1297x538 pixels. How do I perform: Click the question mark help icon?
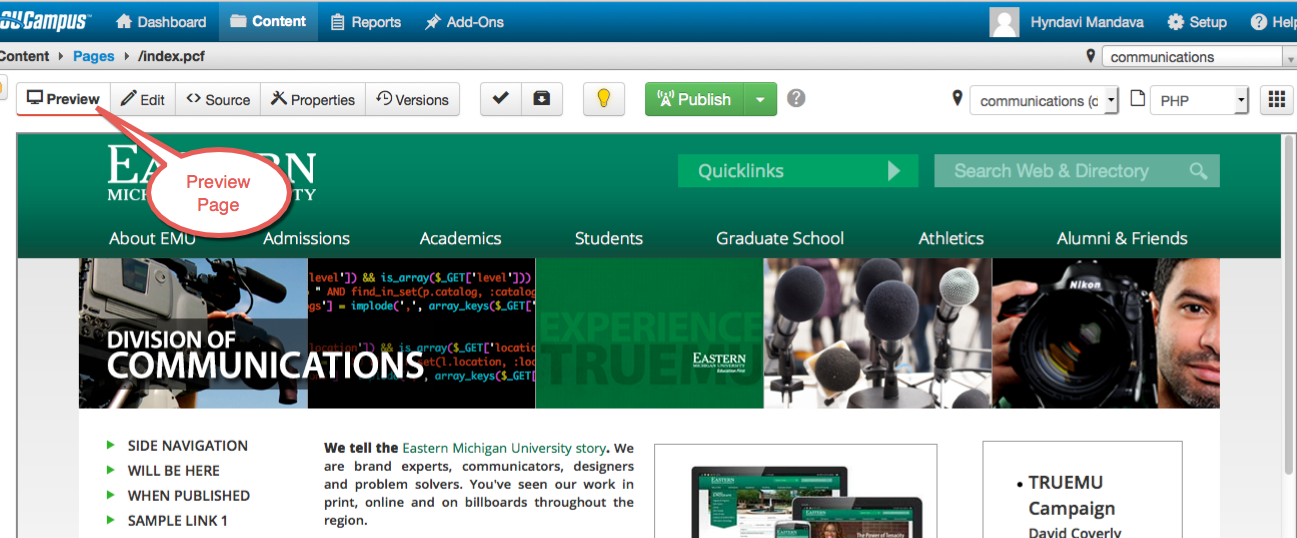796,98
